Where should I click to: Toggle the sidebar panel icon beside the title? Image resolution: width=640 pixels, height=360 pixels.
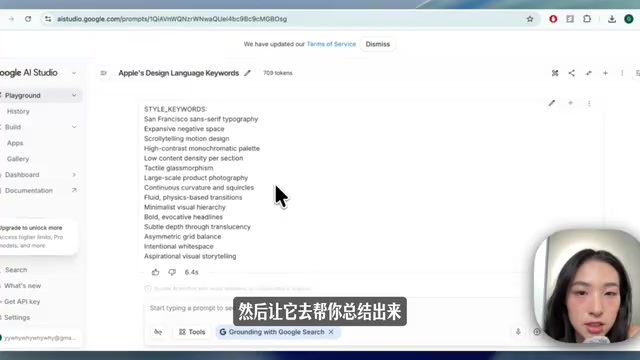pyautogui.click(x=103, y=73)
